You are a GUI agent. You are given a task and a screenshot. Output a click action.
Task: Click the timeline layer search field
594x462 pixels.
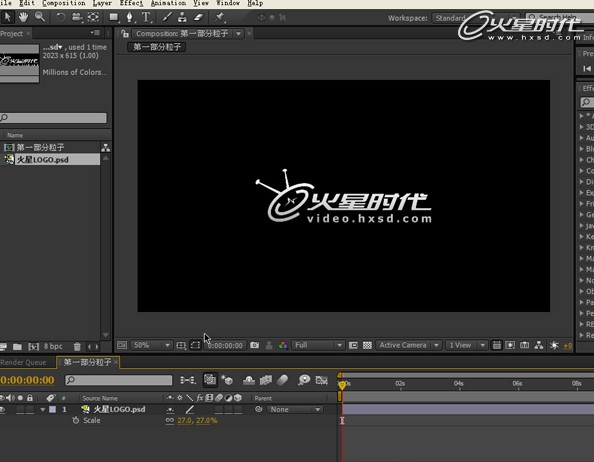119,380
